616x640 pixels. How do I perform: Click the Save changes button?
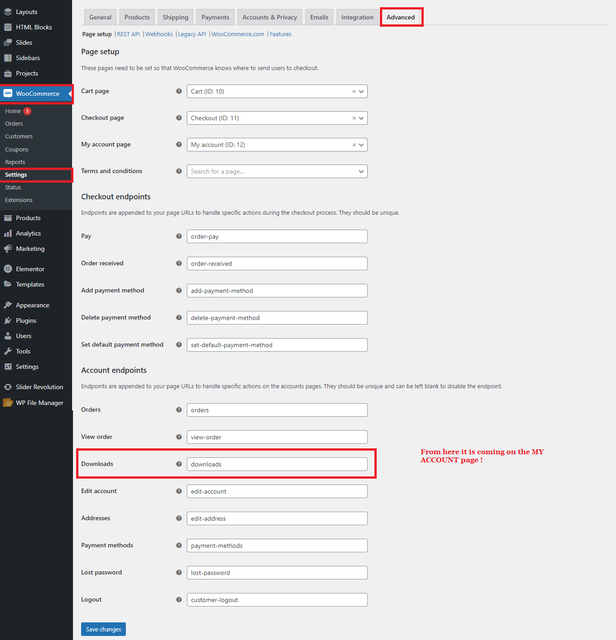click(x=103, y=629)
